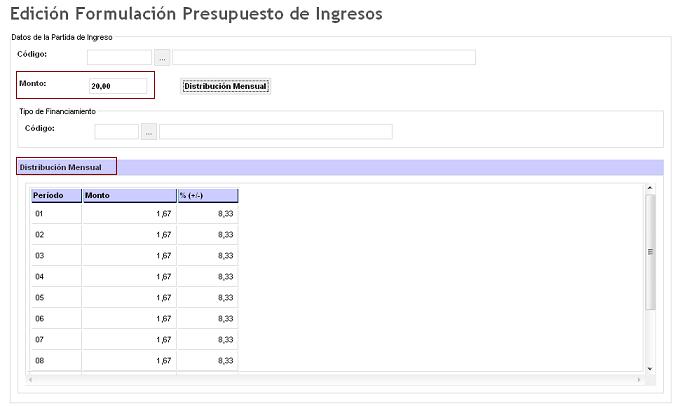Select the percentage cell for period 05
This screenshot has width=675, height=406.
point(207,298)
